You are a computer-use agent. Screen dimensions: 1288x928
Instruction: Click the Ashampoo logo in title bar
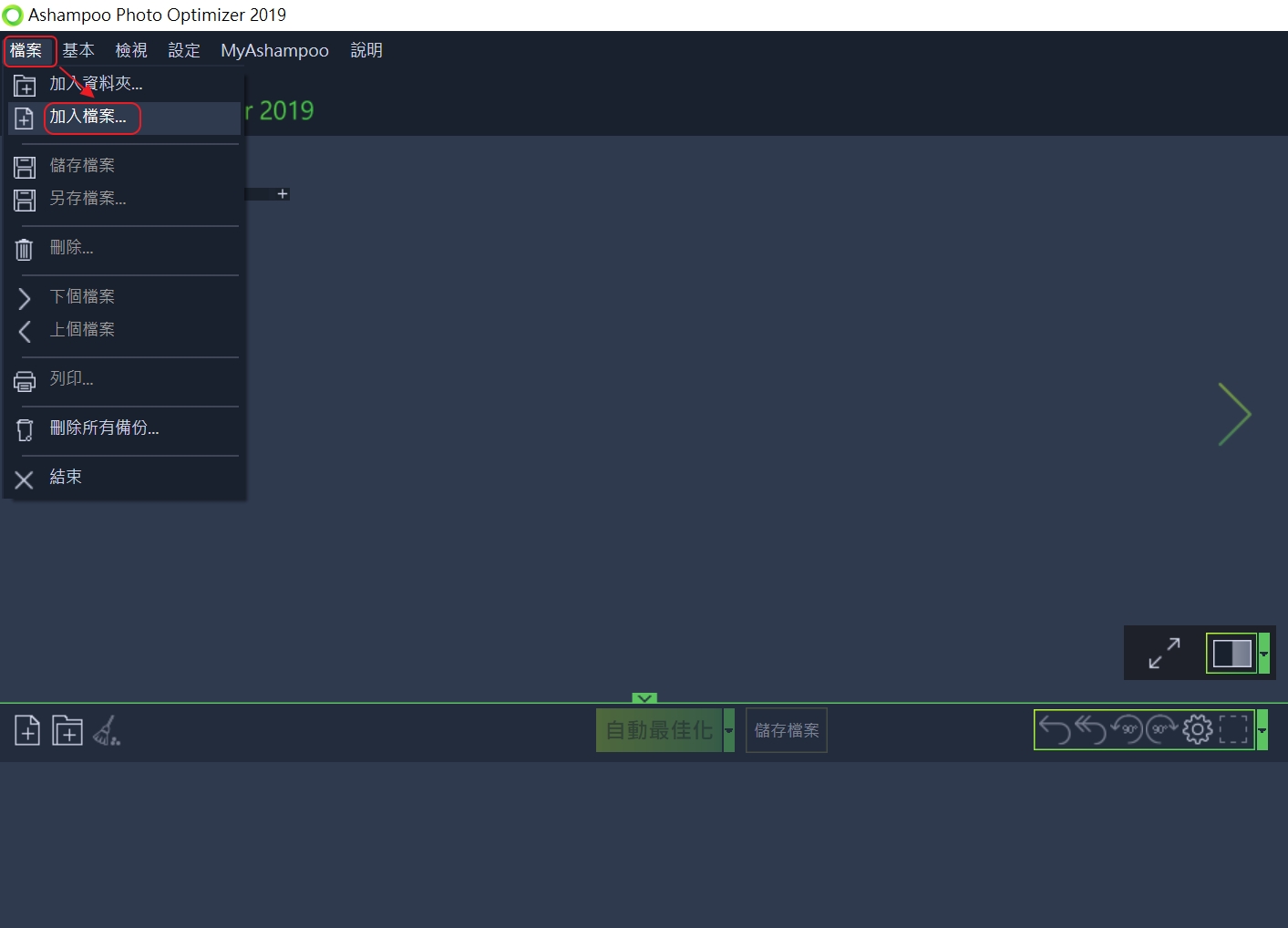(13, 15)
